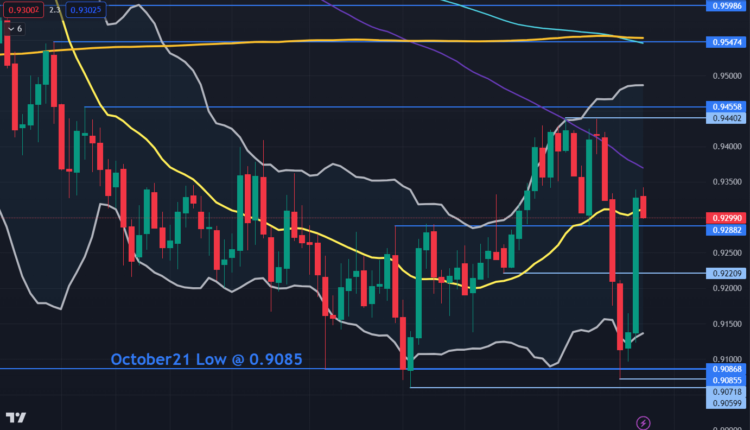Select the 0.95474 price level label
Viewport: 750px width, 430px height.
coord(725,42)
